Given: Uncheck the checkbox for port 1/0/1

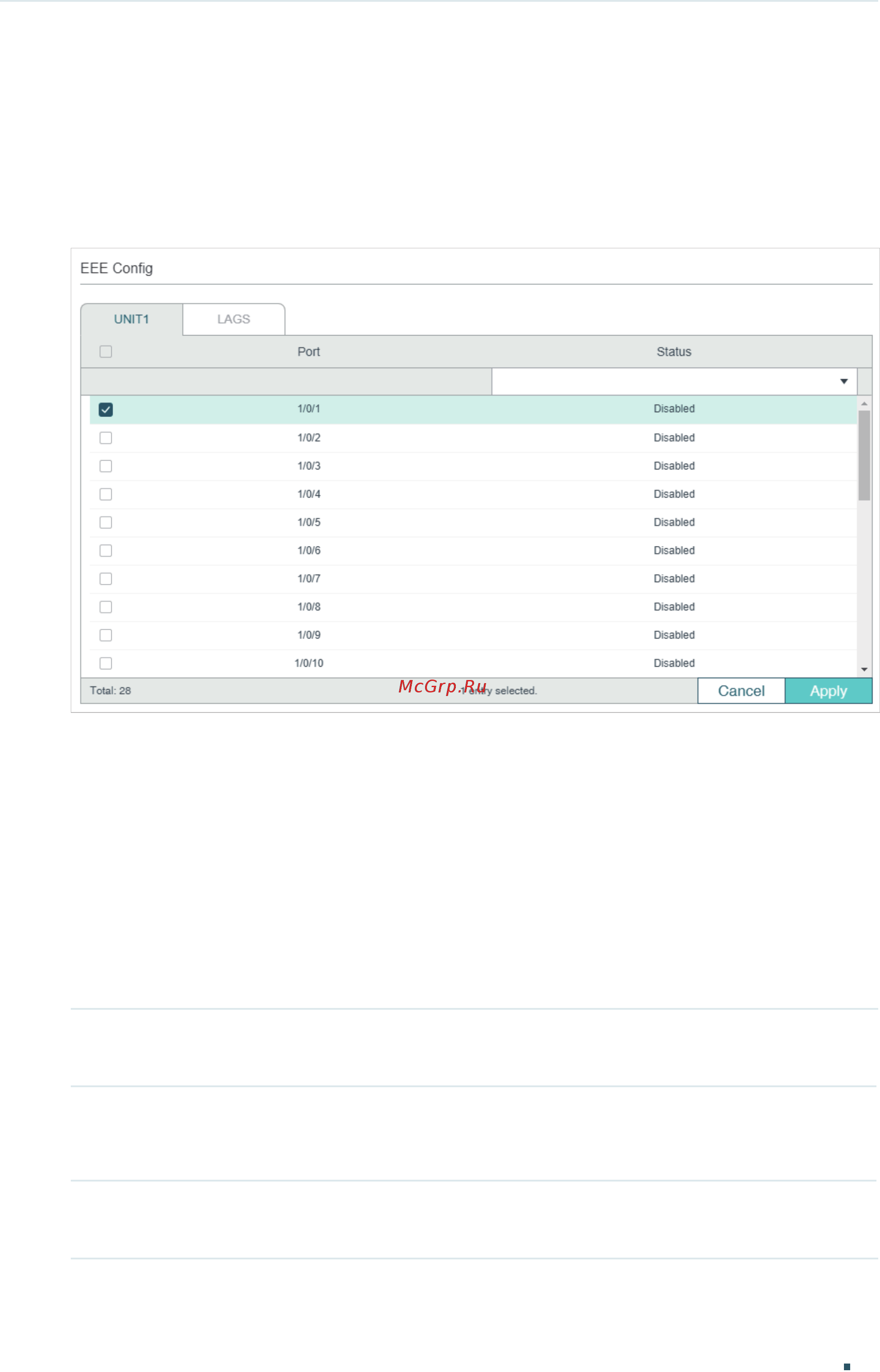Looking at the screenshot, I should point(105,409).
